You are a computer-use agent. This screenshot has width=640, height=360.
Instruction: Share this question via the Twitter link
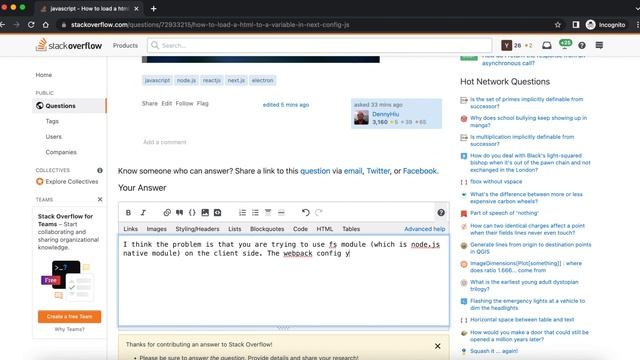(x=378, y=171)
